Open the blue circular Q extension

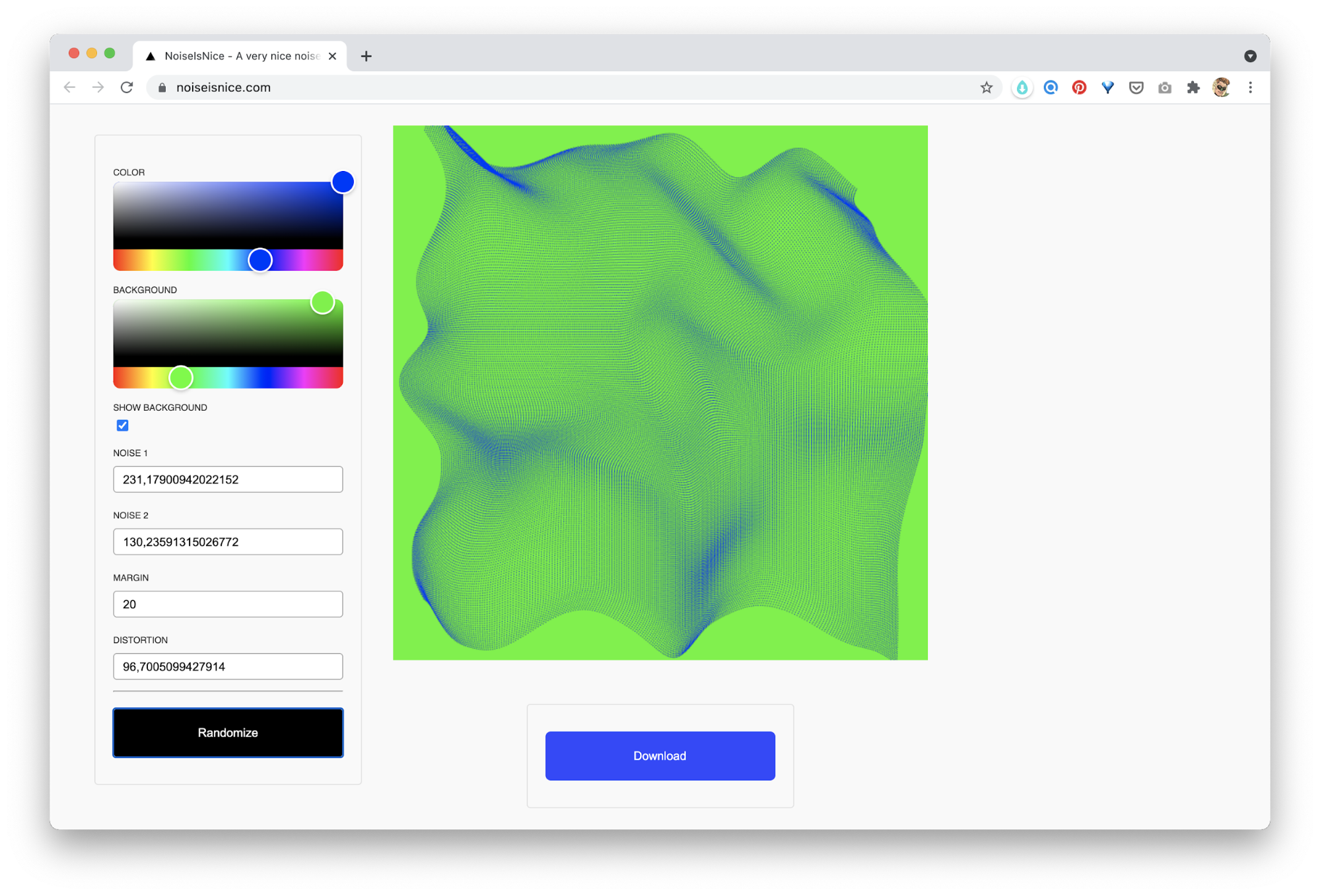(x=1051, y=87)
